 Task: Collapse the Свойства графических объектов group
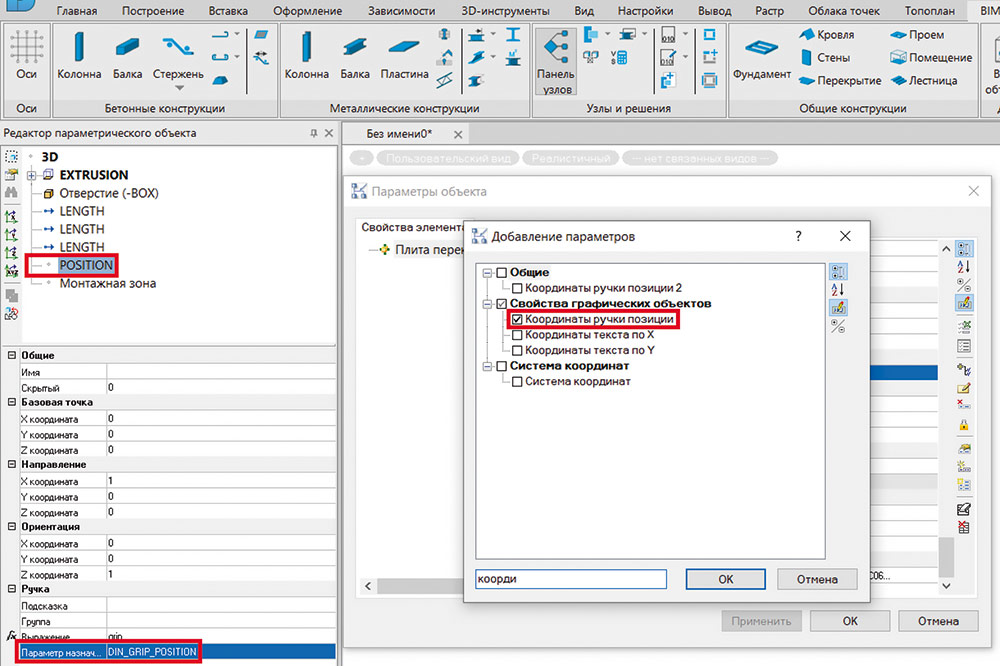click(487, 303)
